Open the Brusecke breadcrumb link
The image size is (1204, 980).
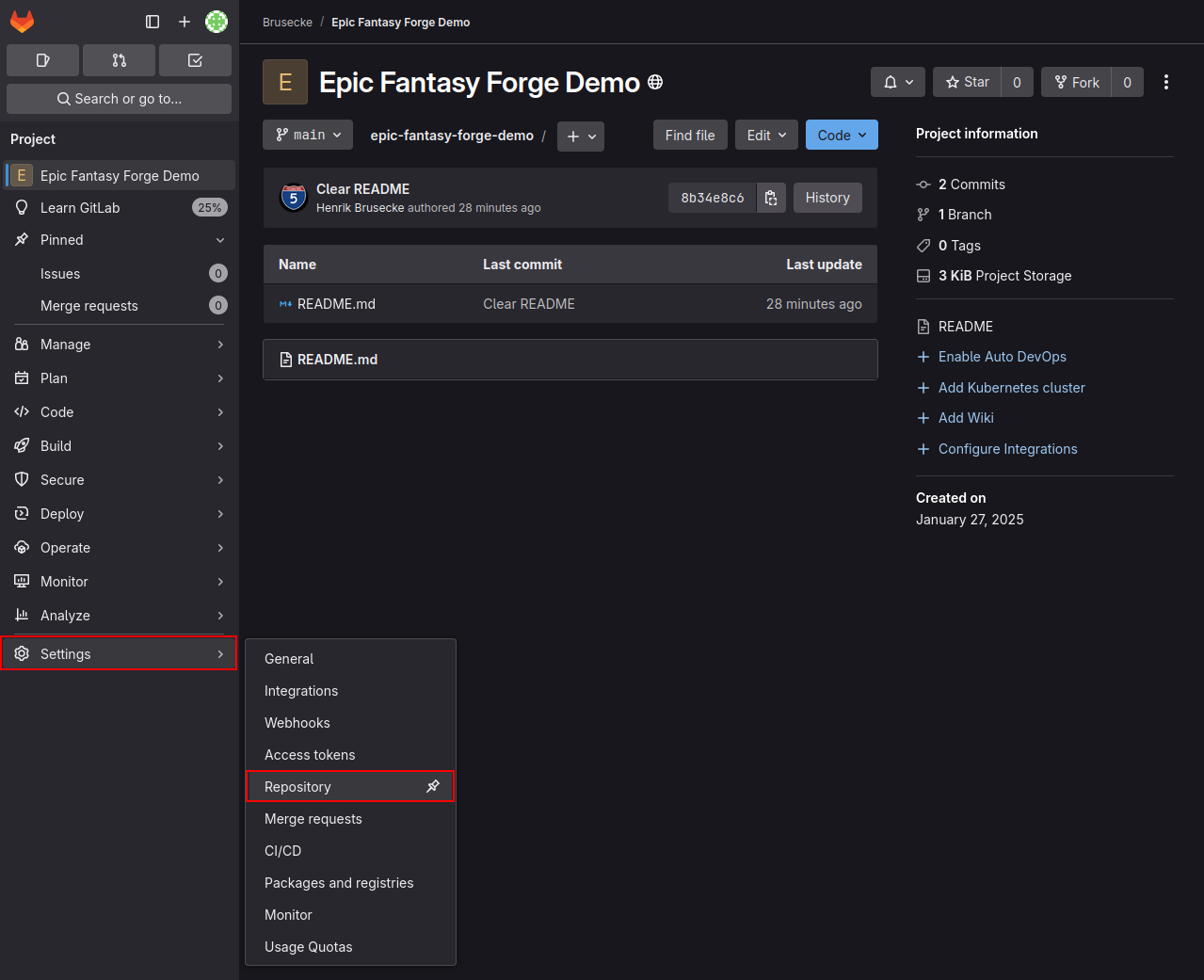287,22
